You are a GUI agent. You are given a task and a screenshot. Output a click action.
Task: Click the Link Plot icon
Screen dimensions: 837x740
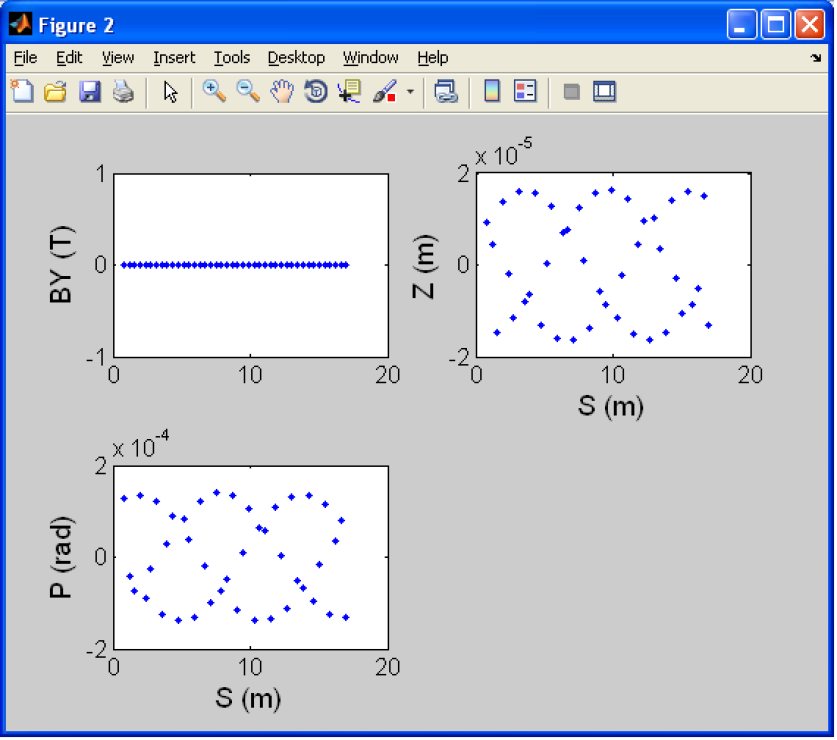click(x=446, y=92)
